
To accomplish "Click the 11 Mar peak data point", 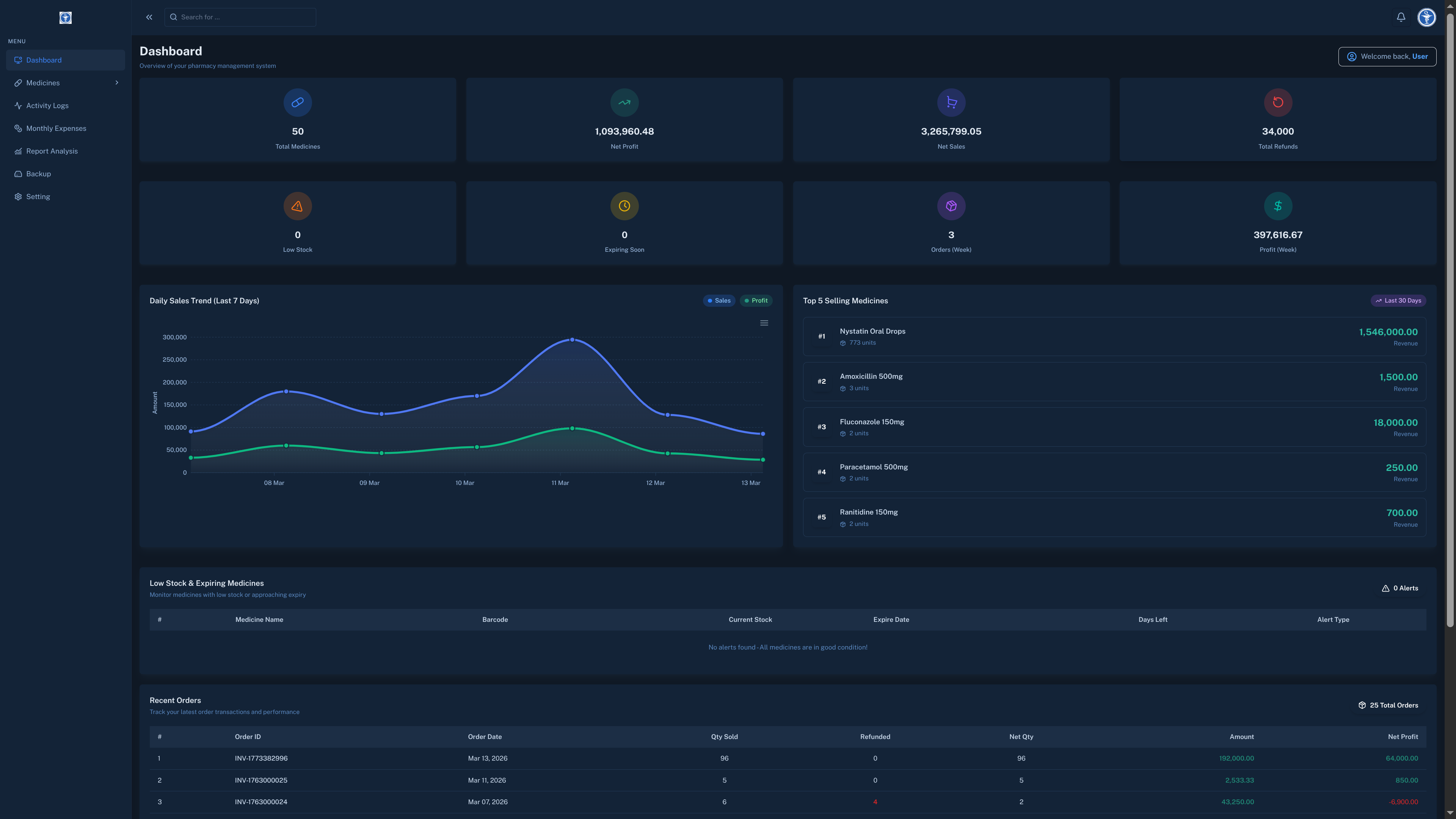I will coord(572,340).
